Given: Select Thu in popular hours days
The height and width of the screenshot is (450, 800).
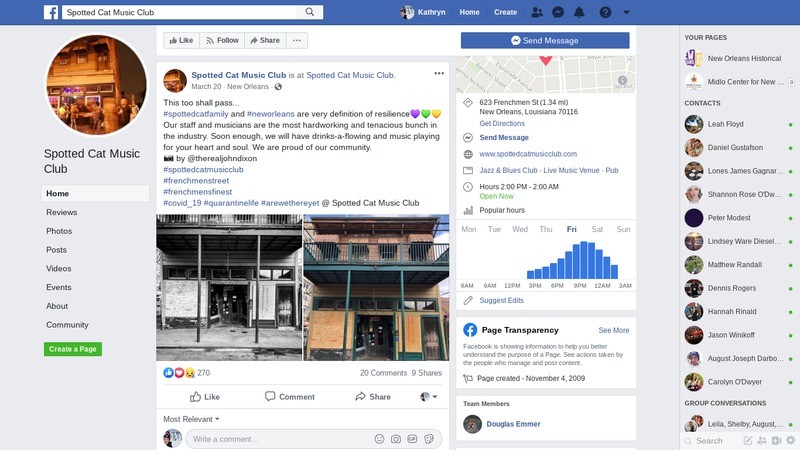Looking at the screenshot, I should point(546,229).
